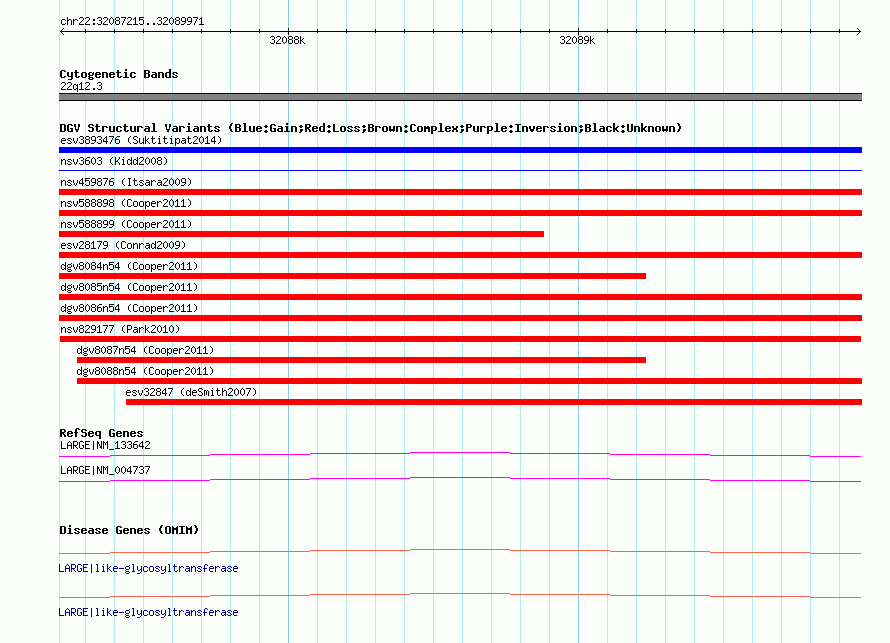Click the esv3893476 (Suktitipat2014) label

[141, 140]
